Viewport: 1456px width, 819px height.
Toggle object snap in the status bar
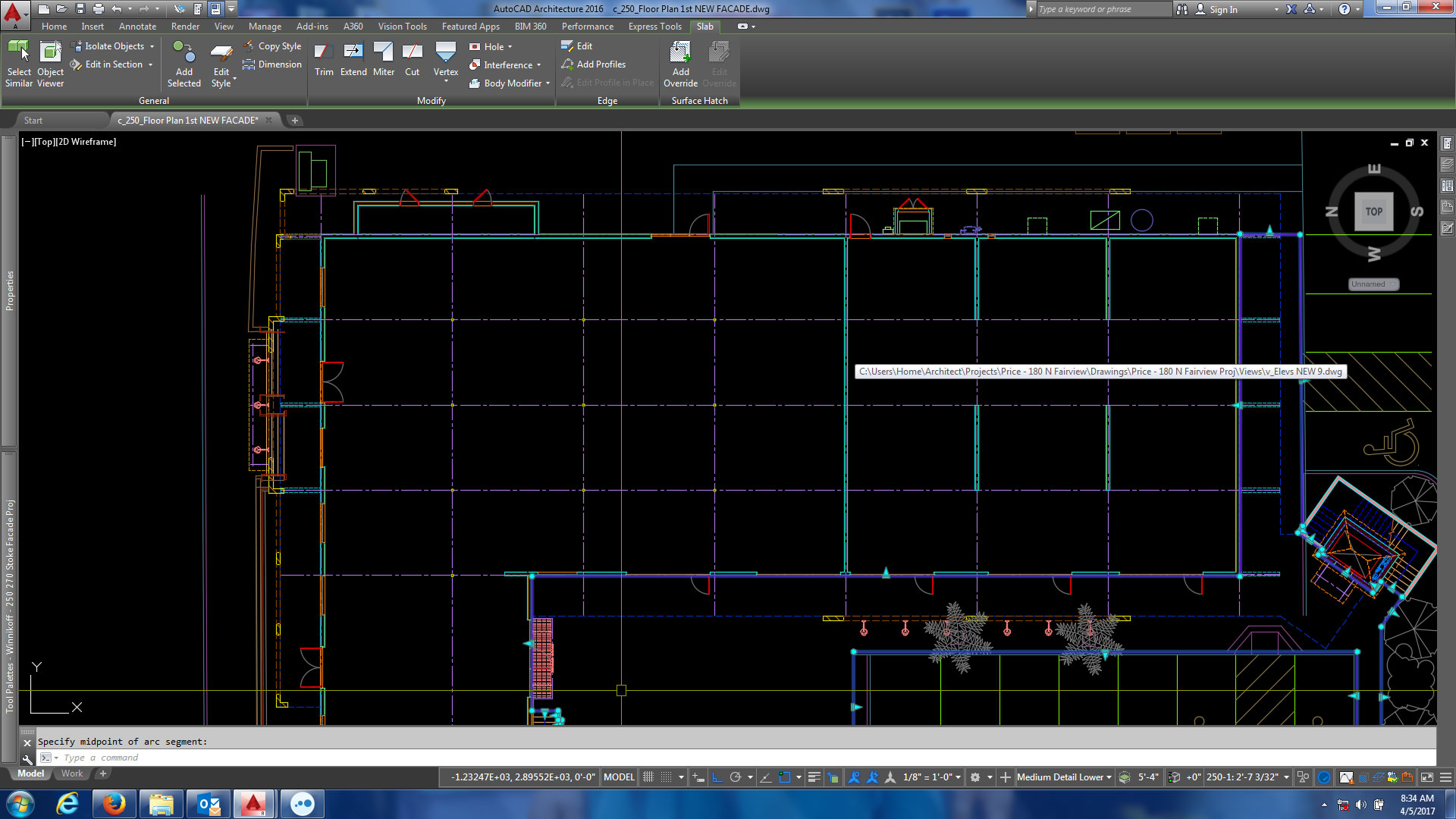point(785,777)
